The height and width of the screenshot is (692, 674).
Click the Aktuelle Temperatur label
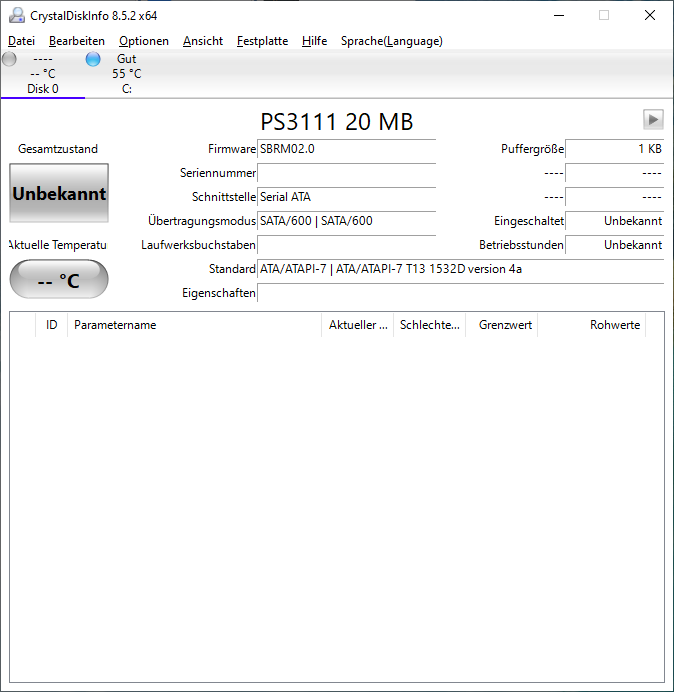[x=58, y=244]
